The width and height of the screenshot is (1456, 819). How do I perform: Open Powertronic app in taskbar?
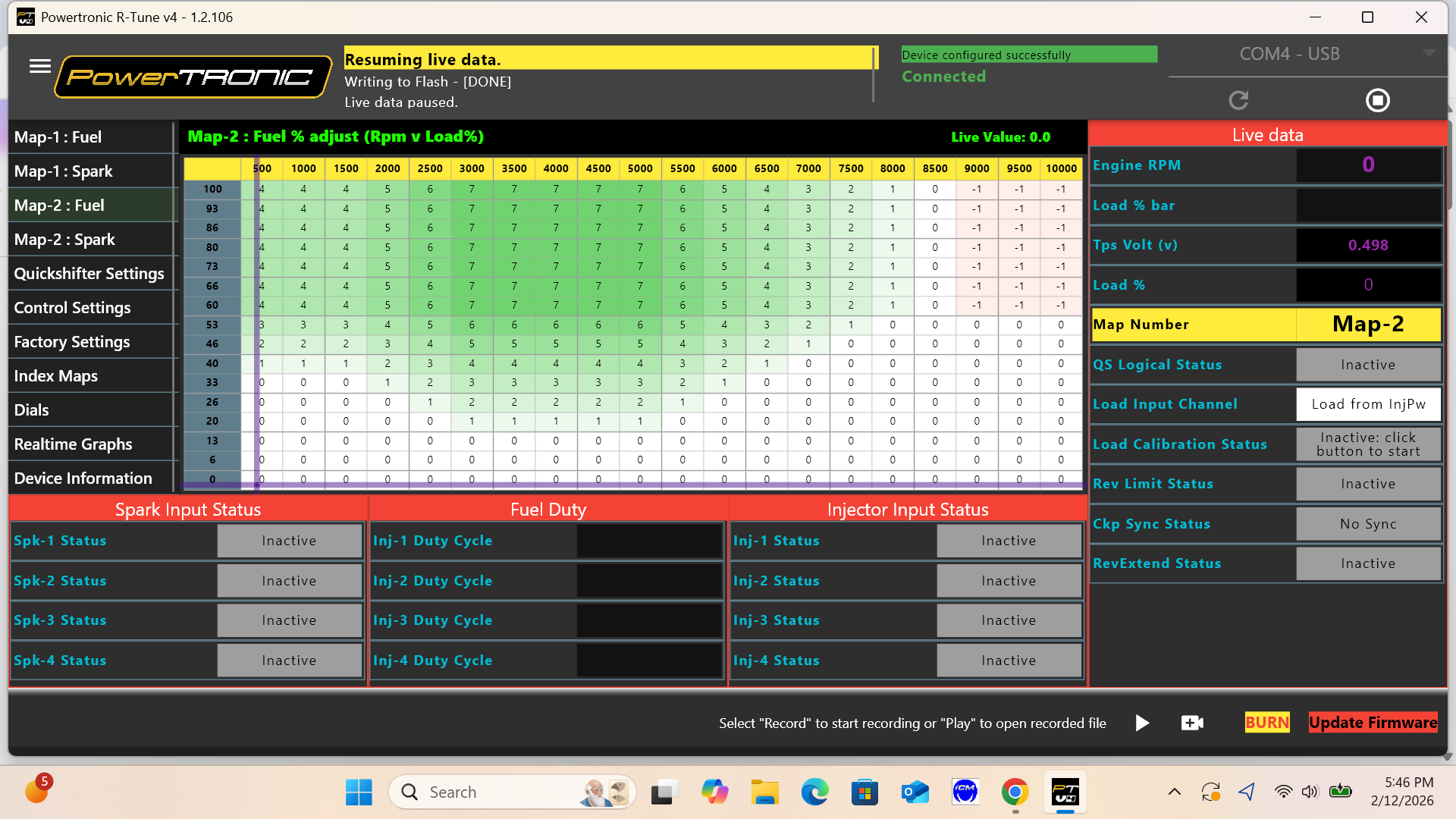click(x=1065, y=792)
